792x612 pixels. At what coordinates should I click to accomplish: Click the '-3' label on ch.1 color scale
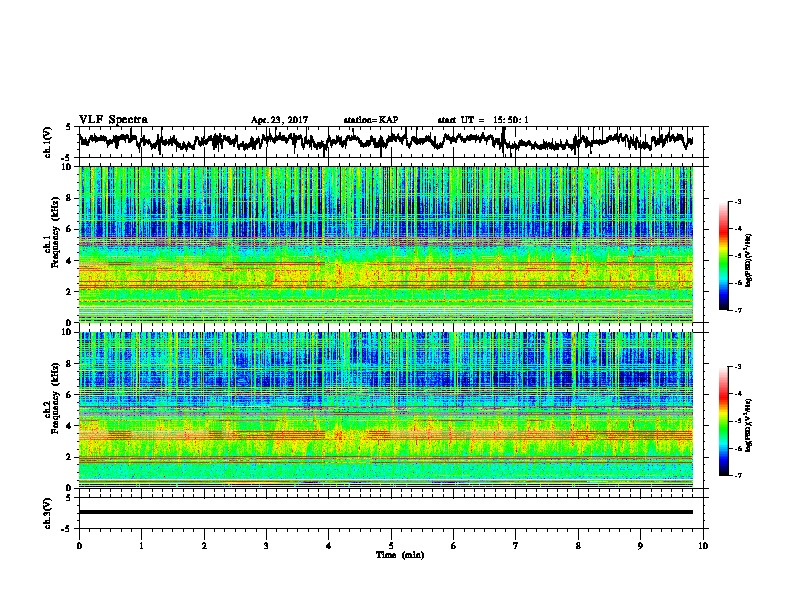[738, 202]
